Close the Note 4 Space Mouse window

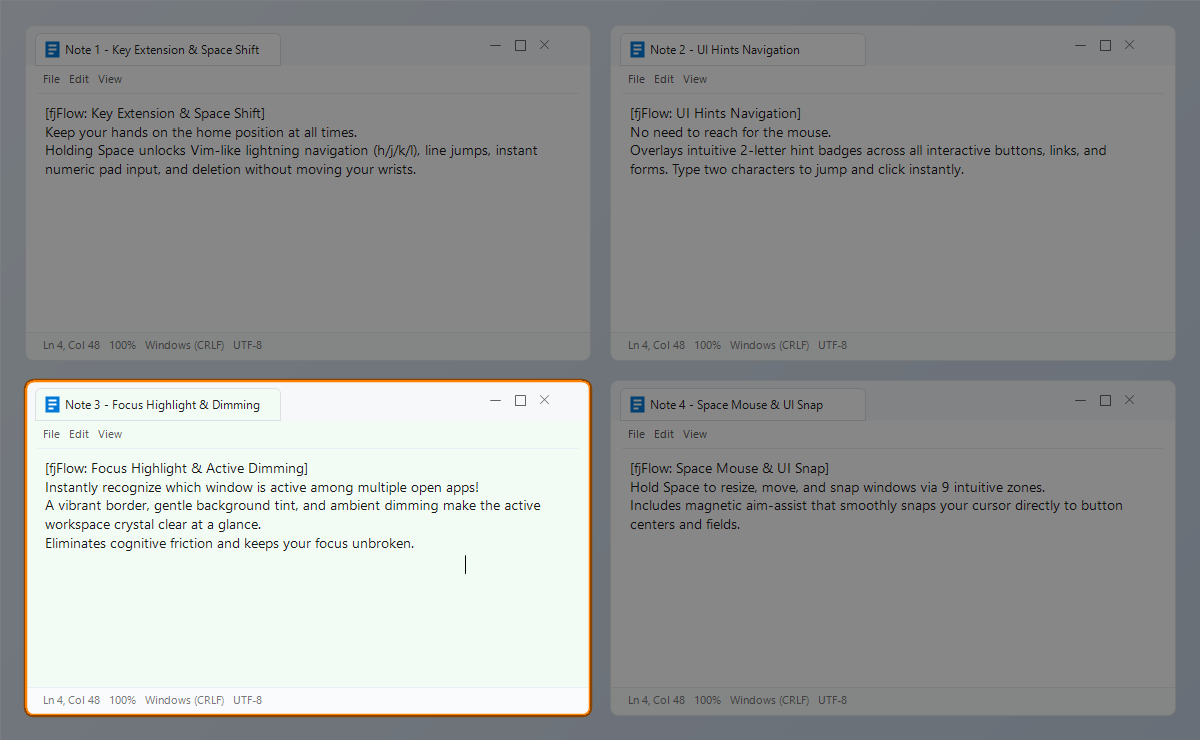coord(1129,400)
